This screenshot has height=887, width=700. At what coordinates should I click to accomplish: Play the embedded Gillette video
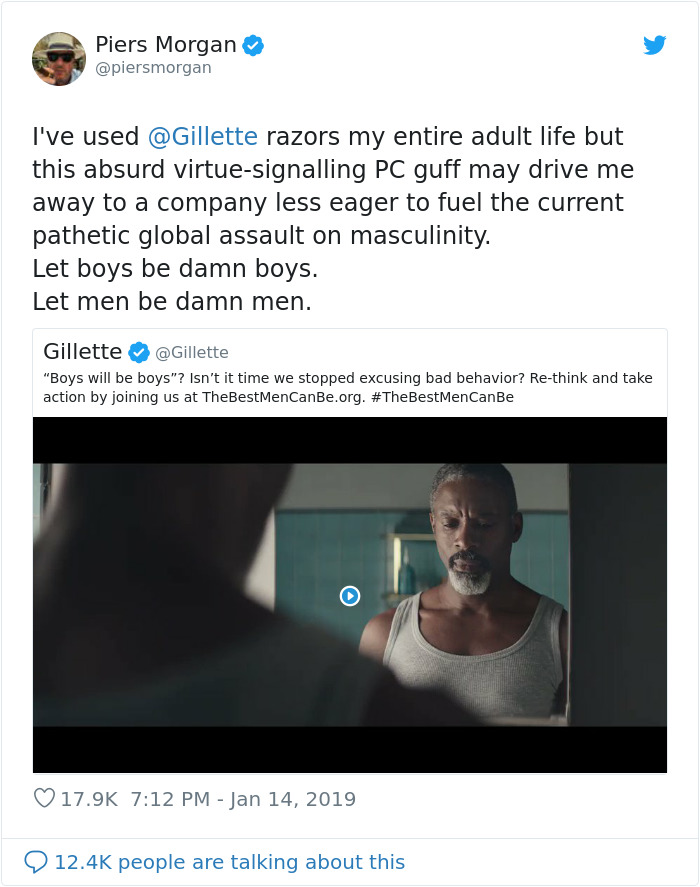click(349, 596)
